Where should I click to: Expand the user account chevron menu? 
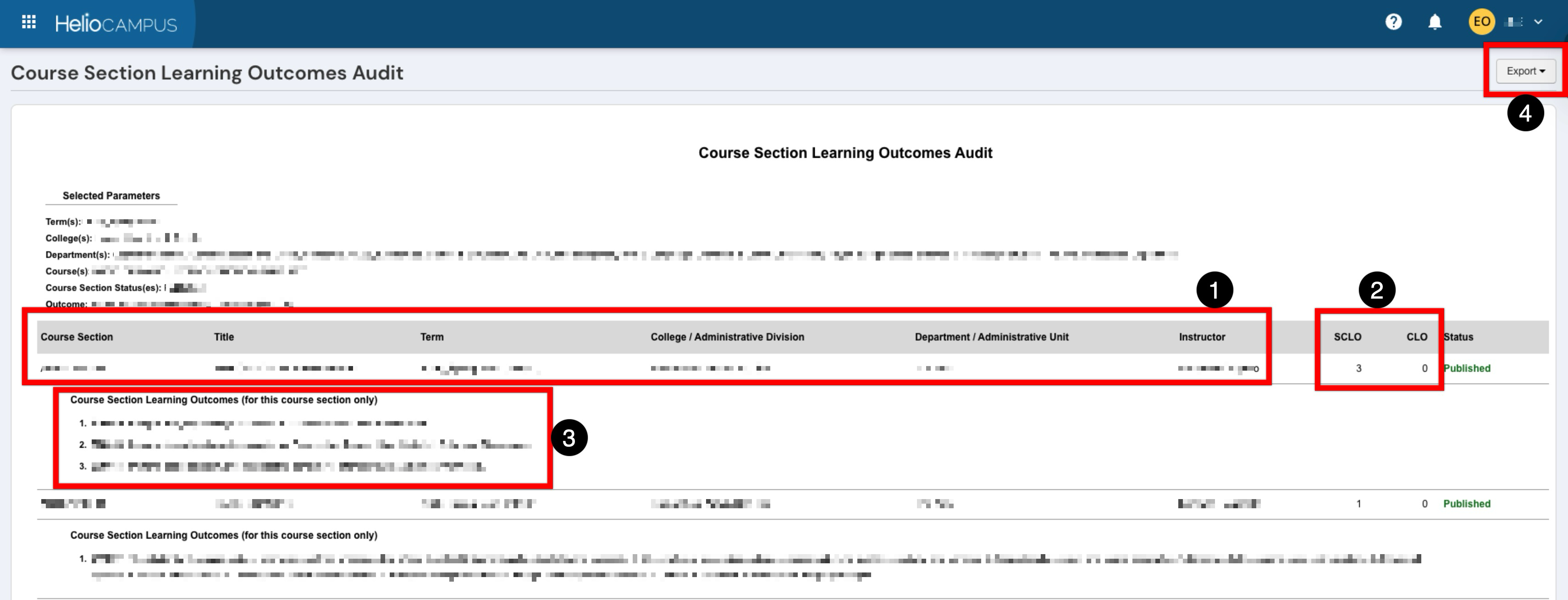point(1538,22)
